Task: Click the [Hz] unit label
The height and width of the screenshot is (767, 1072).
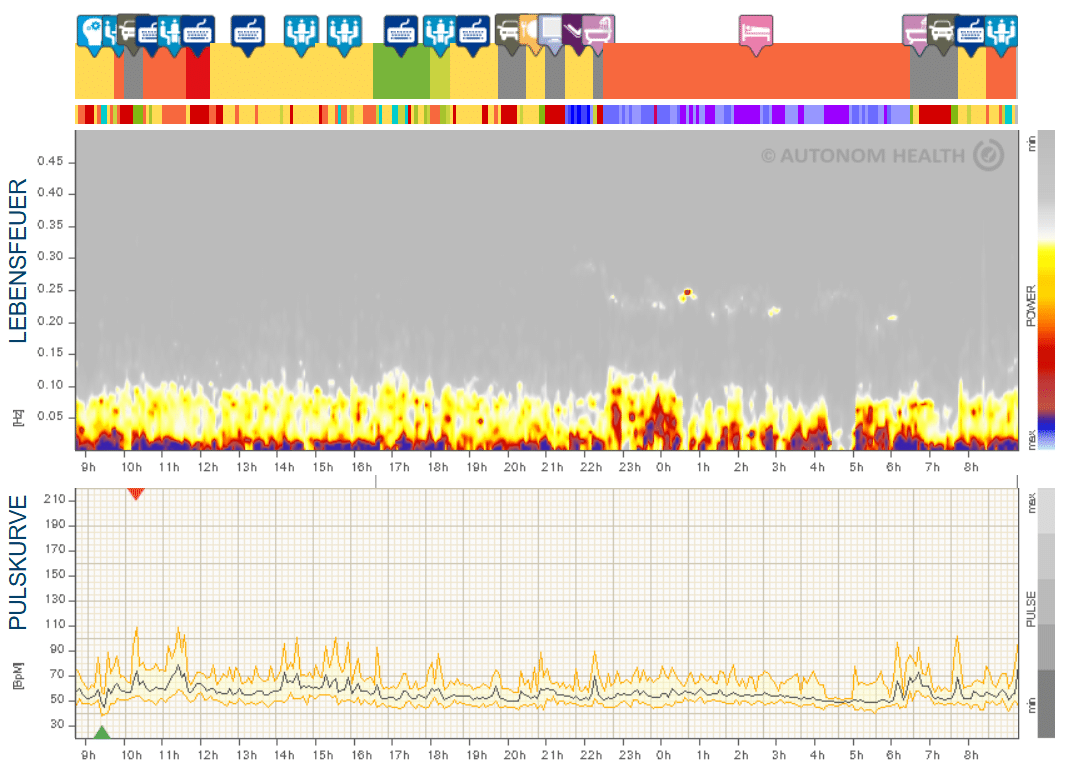Action: [x=18, y=418]
